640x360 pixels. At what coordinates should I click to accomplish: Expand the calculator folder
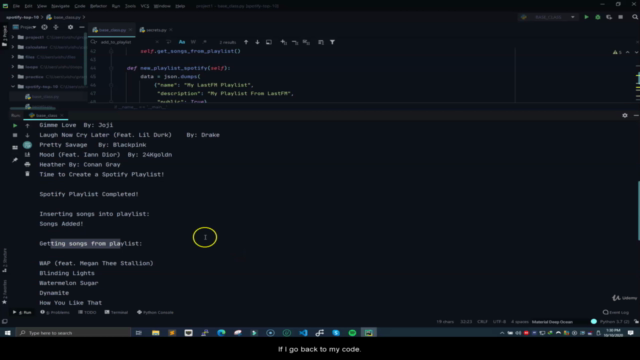pyautogui.click(x=13, y=47)
